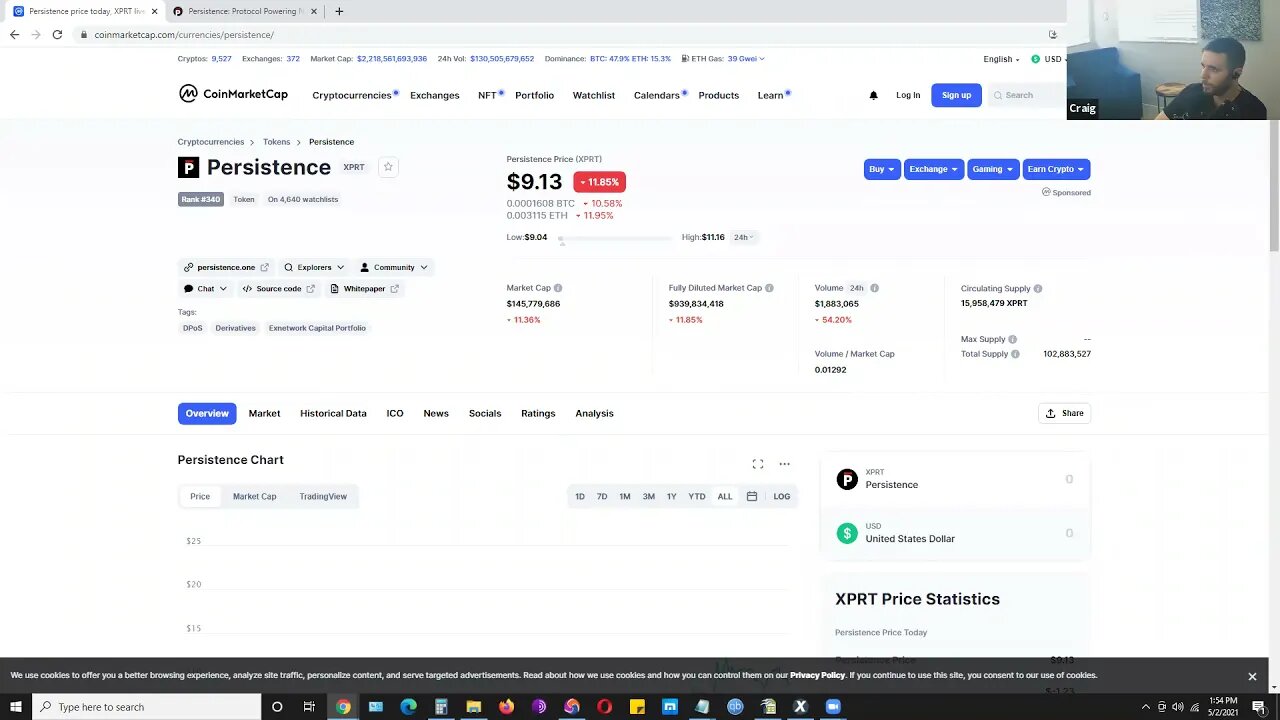Click Total Supply info icon
The image size is (1280, 720).
[1015, 354]
